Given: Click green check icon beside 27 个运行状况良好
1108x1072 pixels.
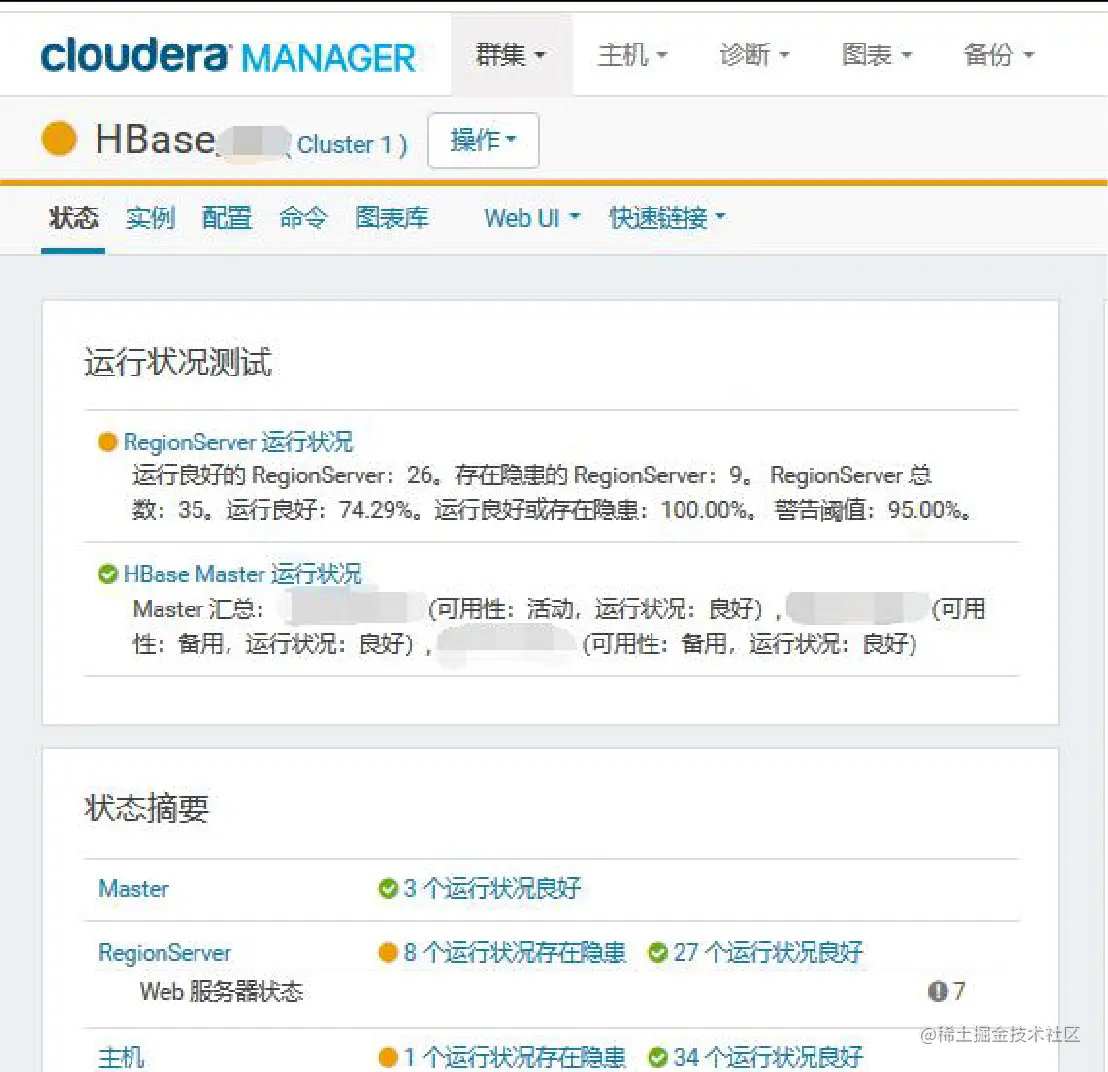Looking at the screenshot, I should pos(658,953).
